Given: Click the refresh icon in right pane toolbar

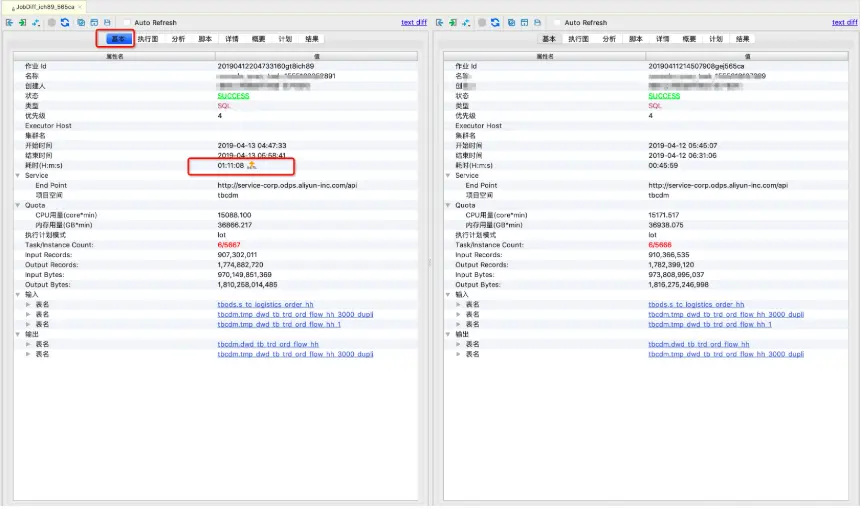Looking at the screenshot, I should [x=495, y=23].
